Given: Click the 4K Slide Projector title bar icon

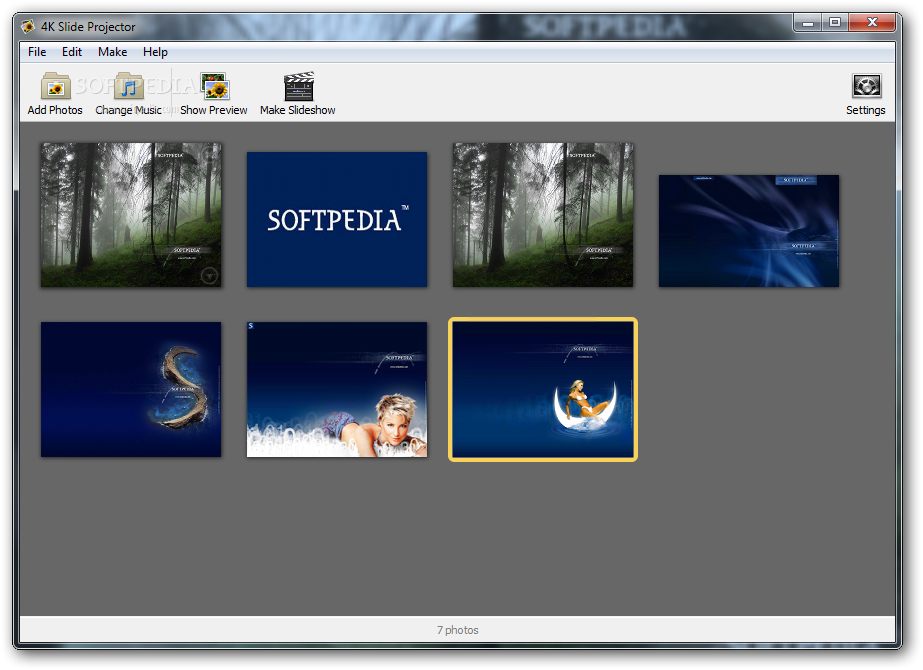Looking at the screenshot, I should [x=28, y=26].
